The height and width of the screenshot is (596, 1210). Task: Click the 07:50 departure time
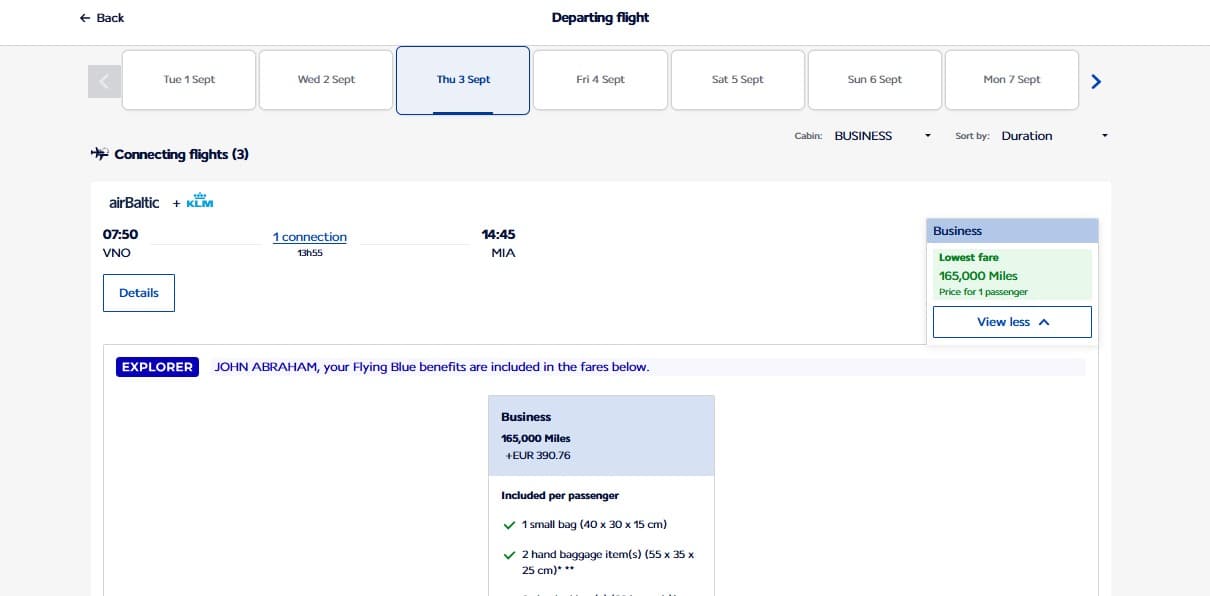click(121, 234)
